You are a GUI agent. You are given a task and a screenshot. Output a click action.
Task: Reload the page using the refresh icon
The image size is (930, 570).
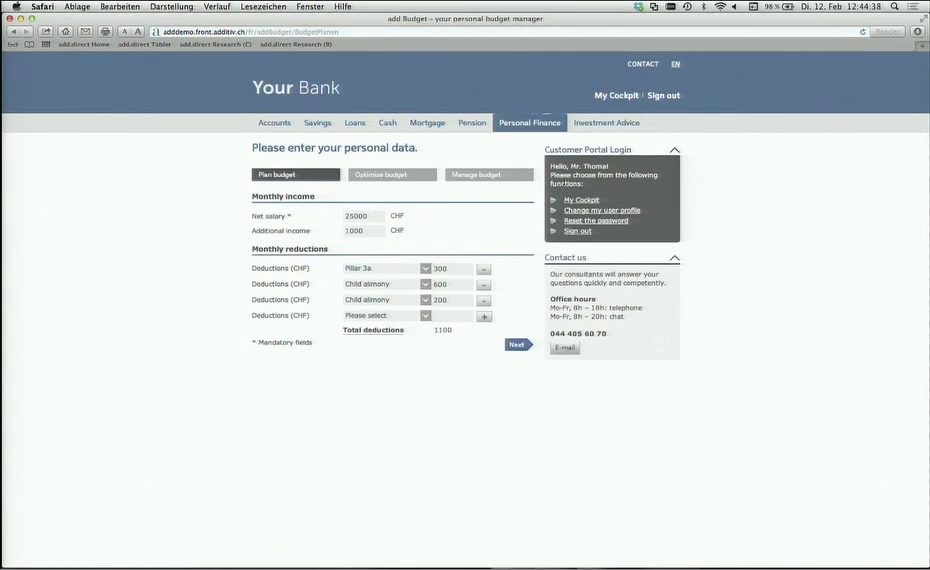(863, 32)
